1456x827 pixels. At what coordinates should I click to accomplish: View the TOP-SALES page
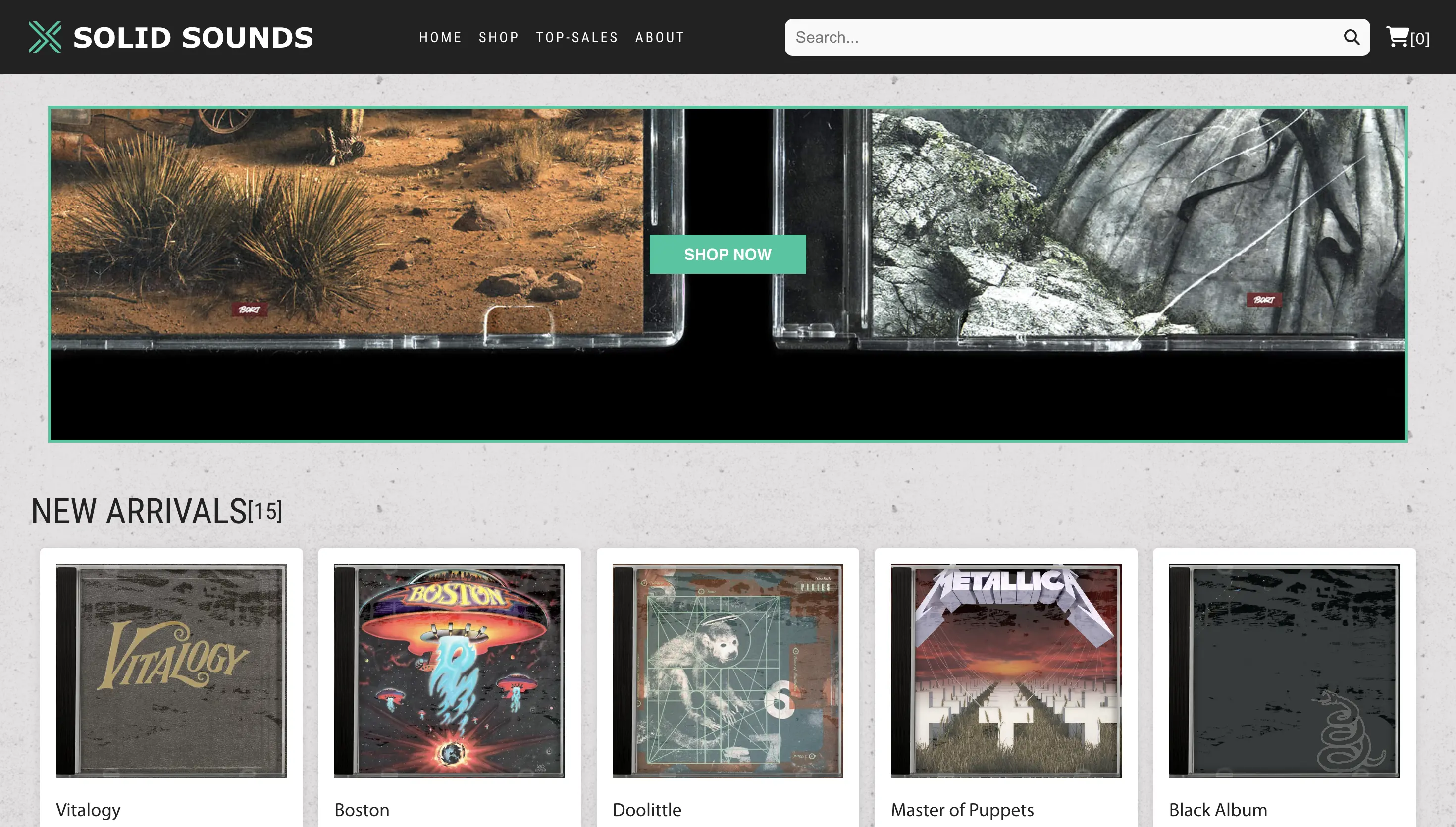pos(577,38)
